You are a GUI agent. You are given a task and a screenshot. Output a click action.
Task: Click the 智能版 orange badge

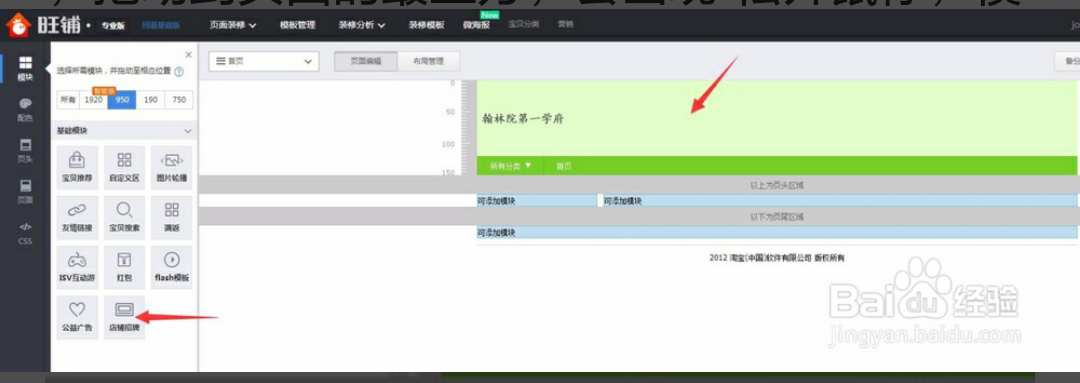pyautogui.click(x=104, y=90)
